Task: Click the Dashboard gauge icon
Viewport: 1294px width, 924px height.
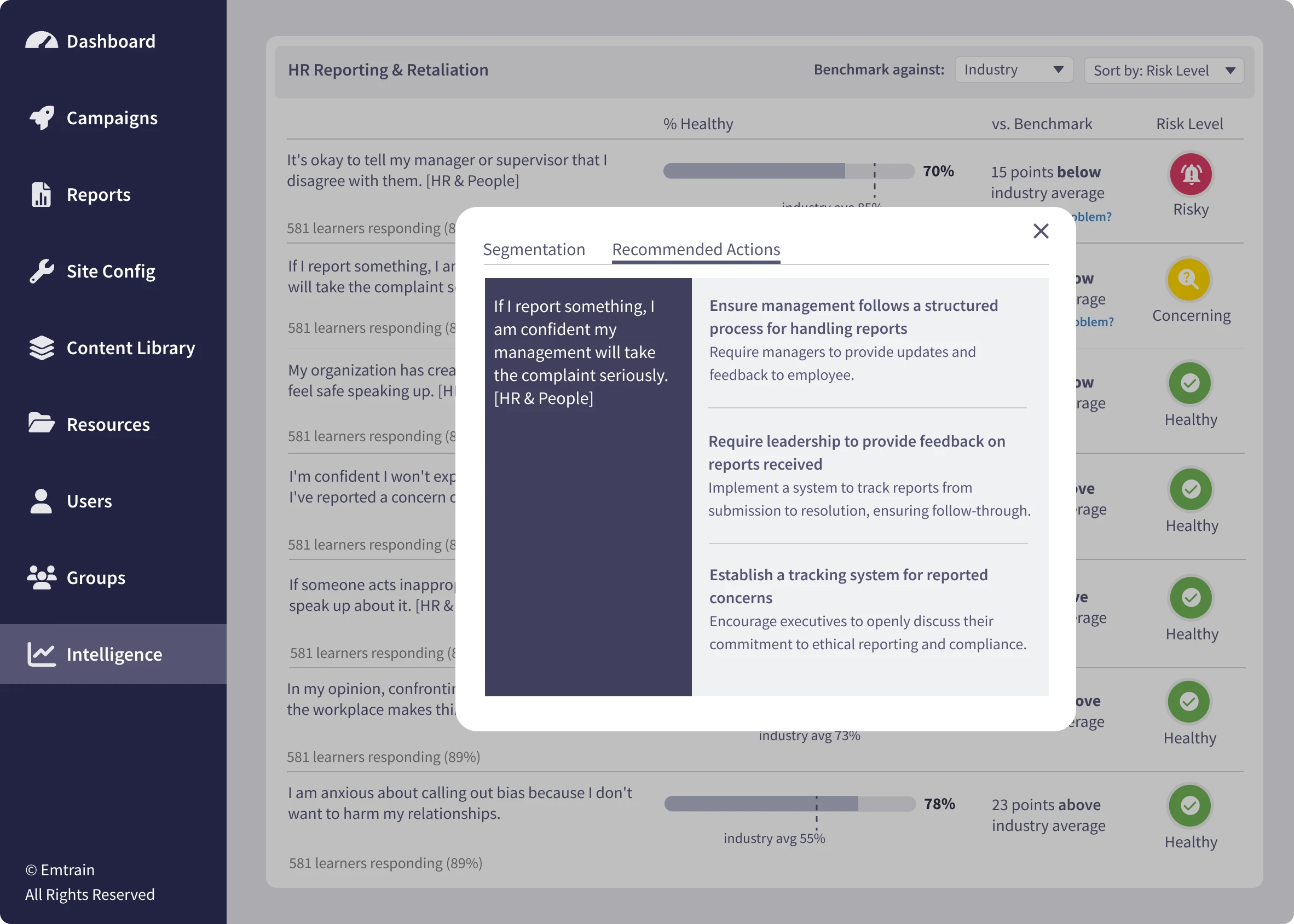Action: 41,41
